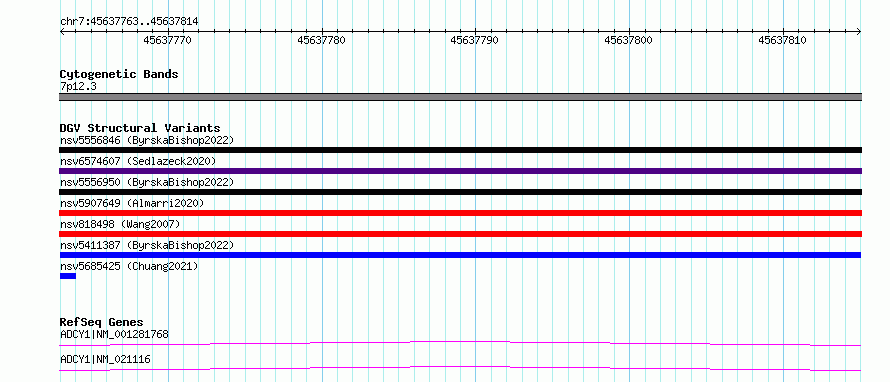Click label nsv5411387 (ByrskaBishop2022)
Viewport: 890px width, 382px height.
pos(146,245)
